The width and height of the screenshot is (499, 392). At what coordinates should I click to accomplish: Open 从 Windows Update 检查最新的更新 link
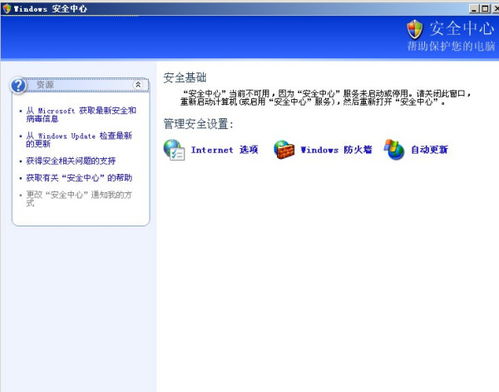click(79, 140)
